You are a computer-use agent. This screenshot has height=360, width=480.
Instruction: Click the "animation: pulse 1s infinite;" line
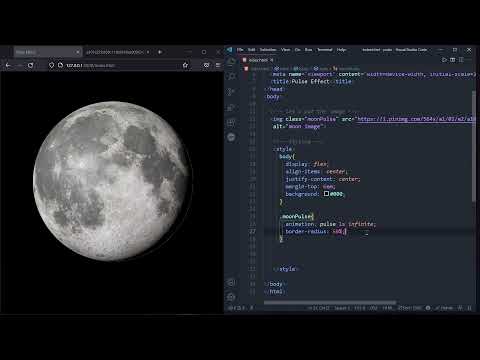[330, 224]
